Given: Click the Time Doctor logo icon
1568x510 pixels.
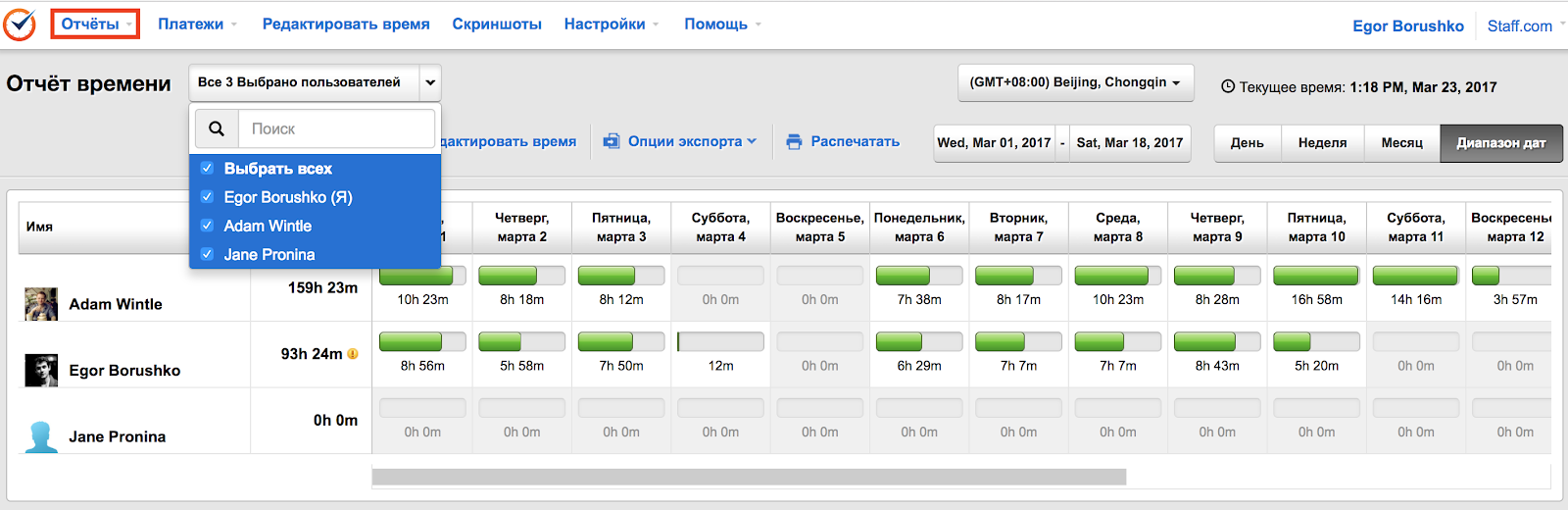Looking at the screenshot, I should (19, 25).
